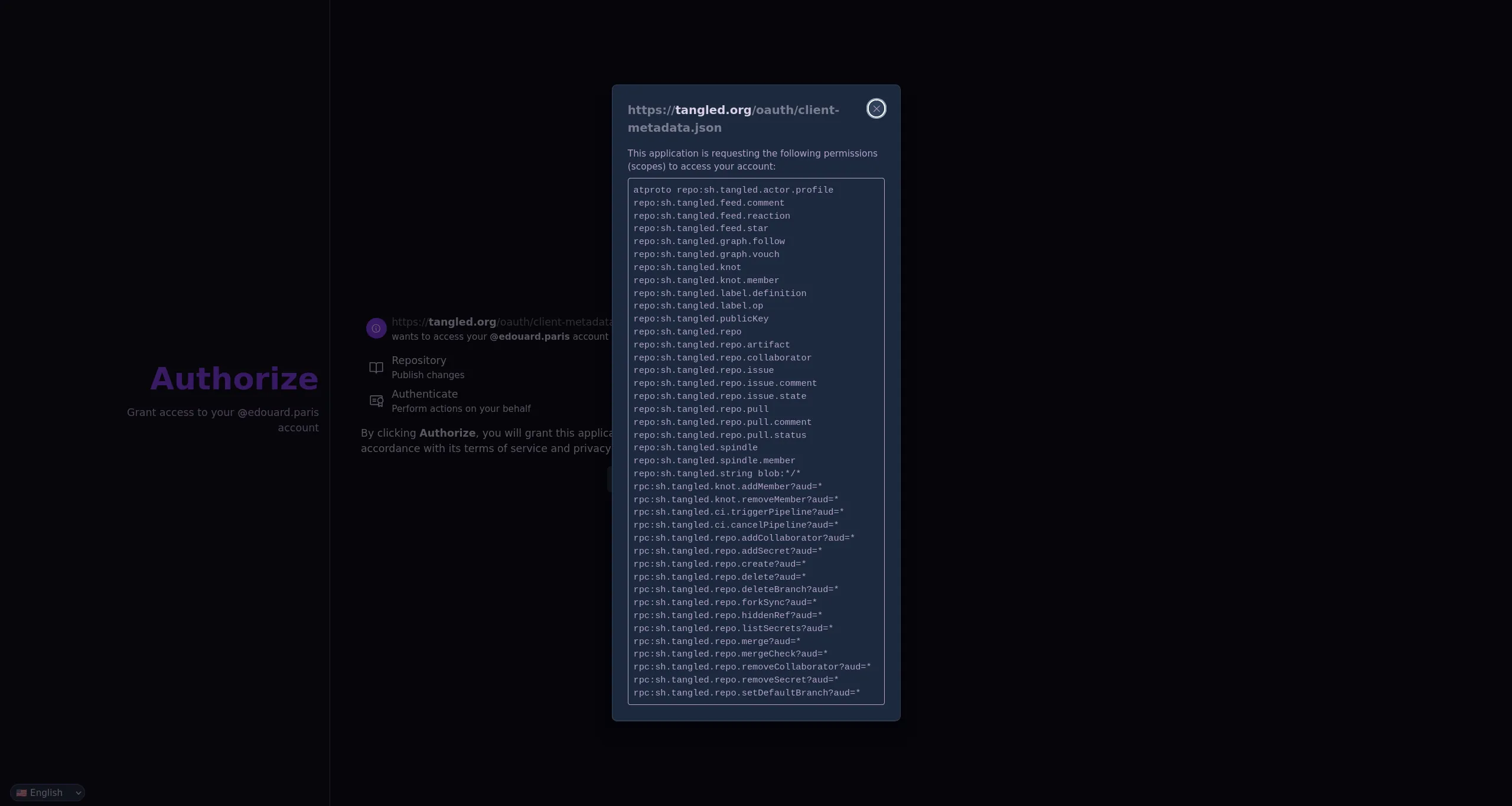
Task: Click the repo:sh.tangled.knot.member scope
Action: click(706, 280)
